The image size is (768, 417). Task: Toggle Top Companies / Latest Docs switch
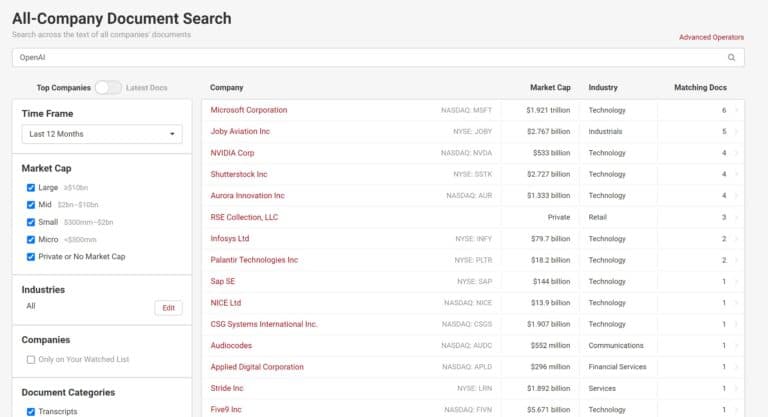[x=108, y=88]
